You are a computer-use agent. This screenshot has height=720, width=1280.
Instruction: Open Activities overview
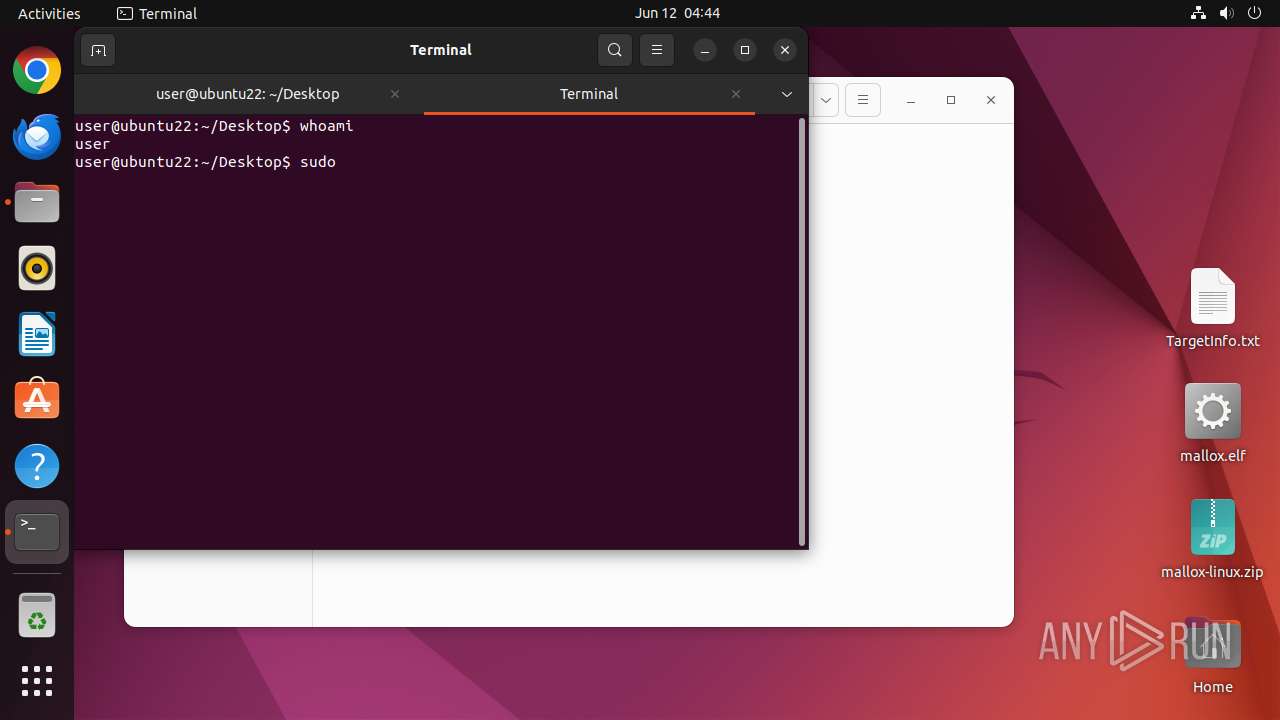[49, 13]
